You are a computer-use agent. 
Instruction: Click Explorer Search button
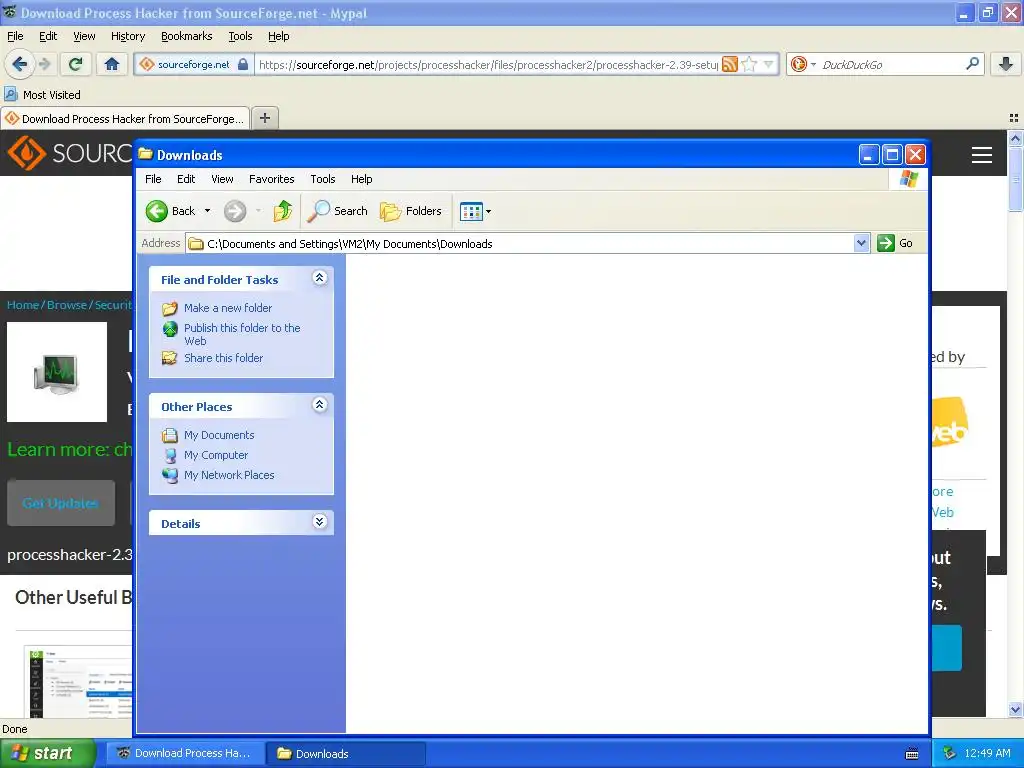pyautogui.click(x=338, y=211)
